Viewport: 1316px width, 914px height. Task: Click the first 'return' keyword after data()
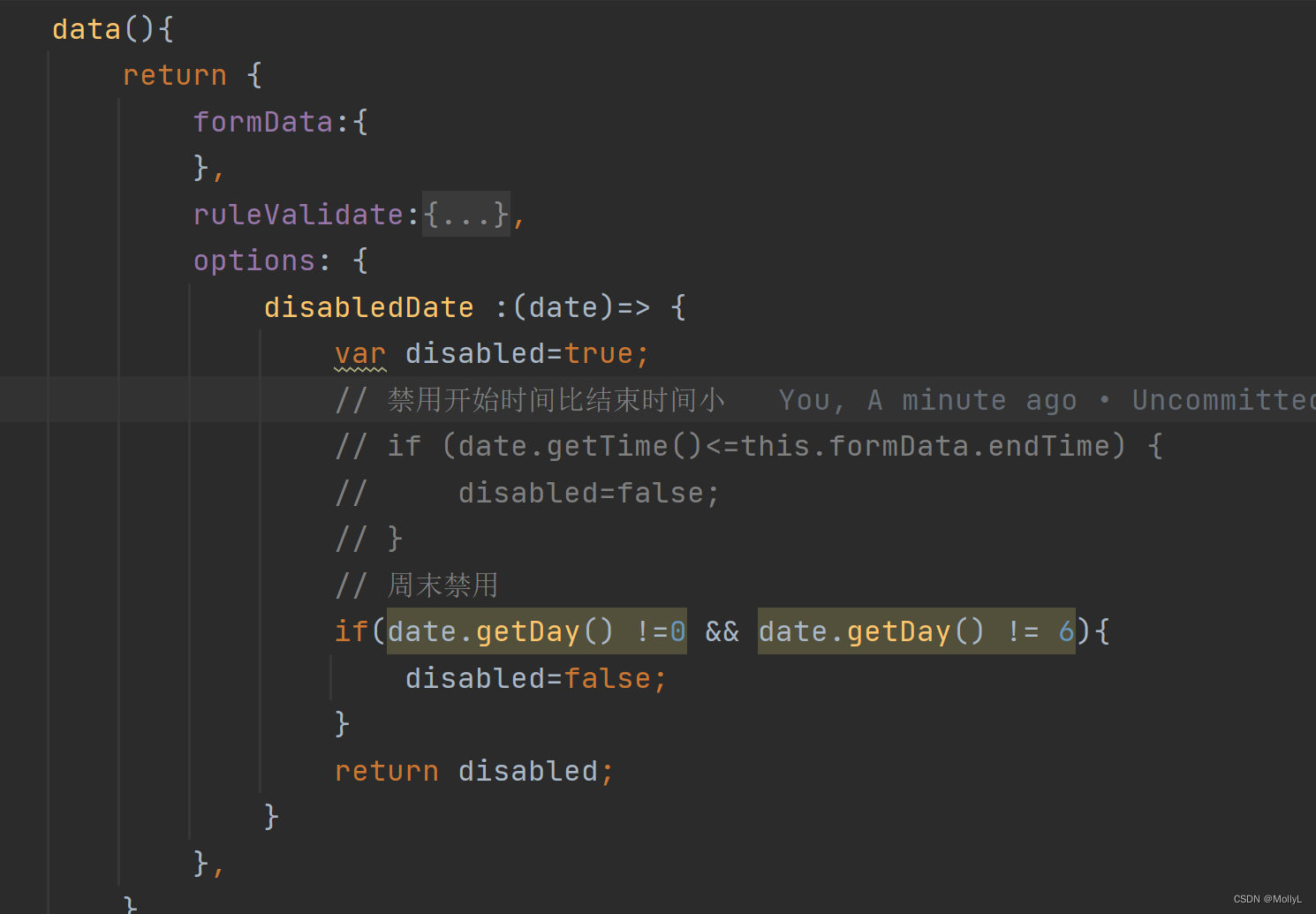click(x=175, y=76)
